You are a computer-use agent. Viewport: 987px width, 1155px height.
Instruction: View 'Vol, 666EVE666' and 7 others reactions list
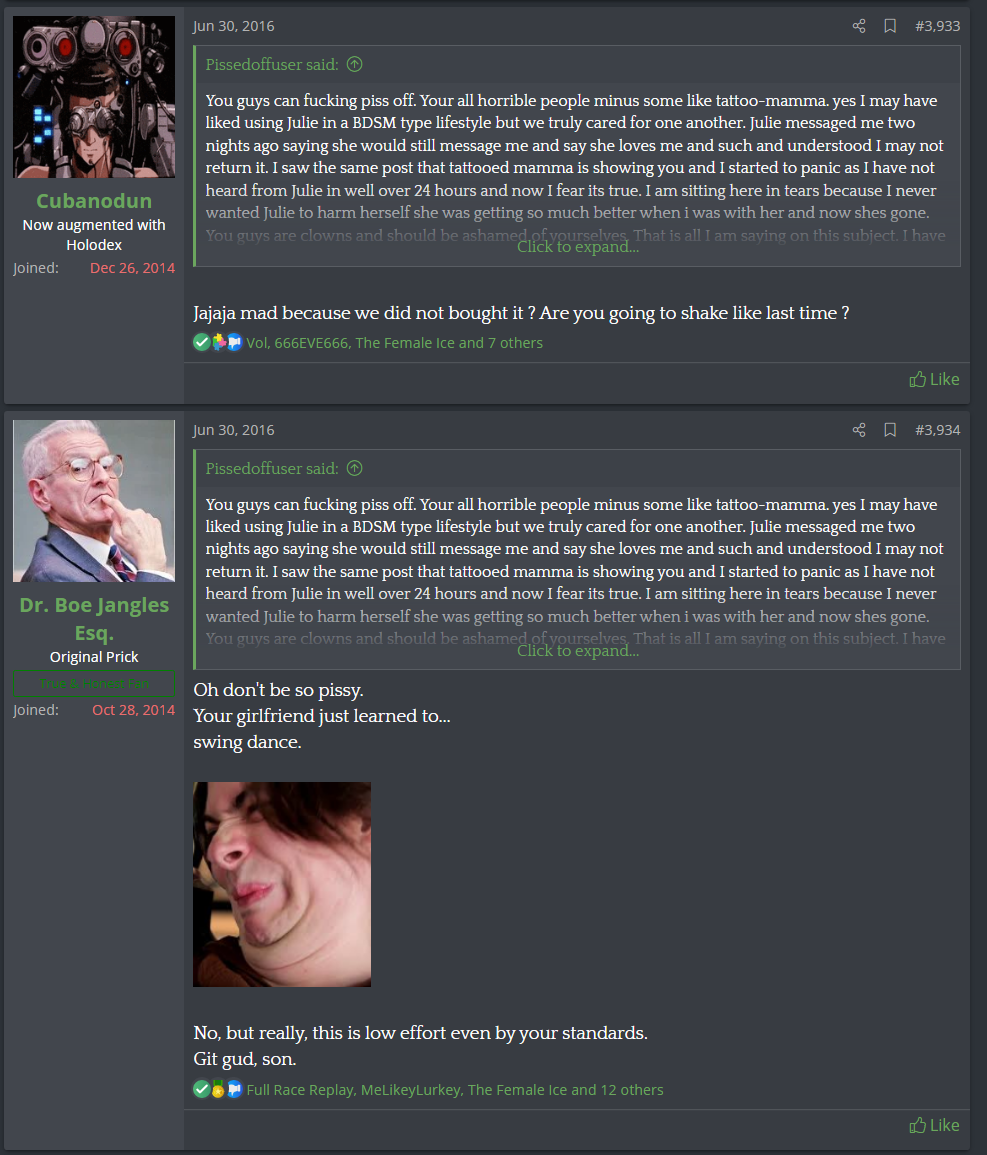[394, 343]
